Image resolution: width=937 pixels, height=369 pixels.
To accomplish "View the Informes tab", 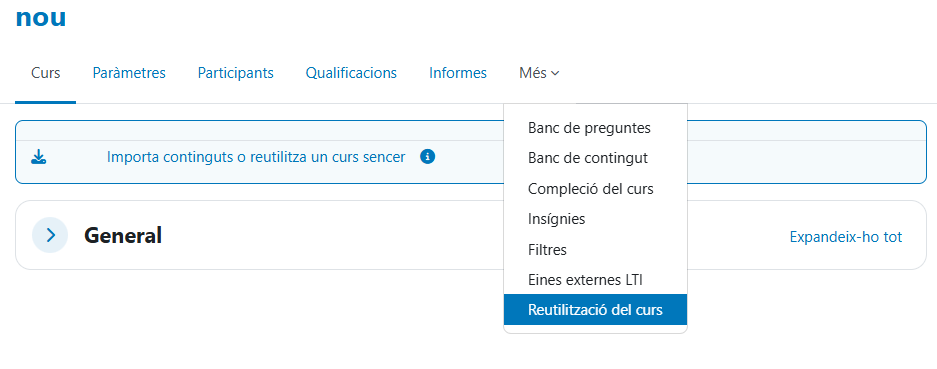I will [458, 73].
